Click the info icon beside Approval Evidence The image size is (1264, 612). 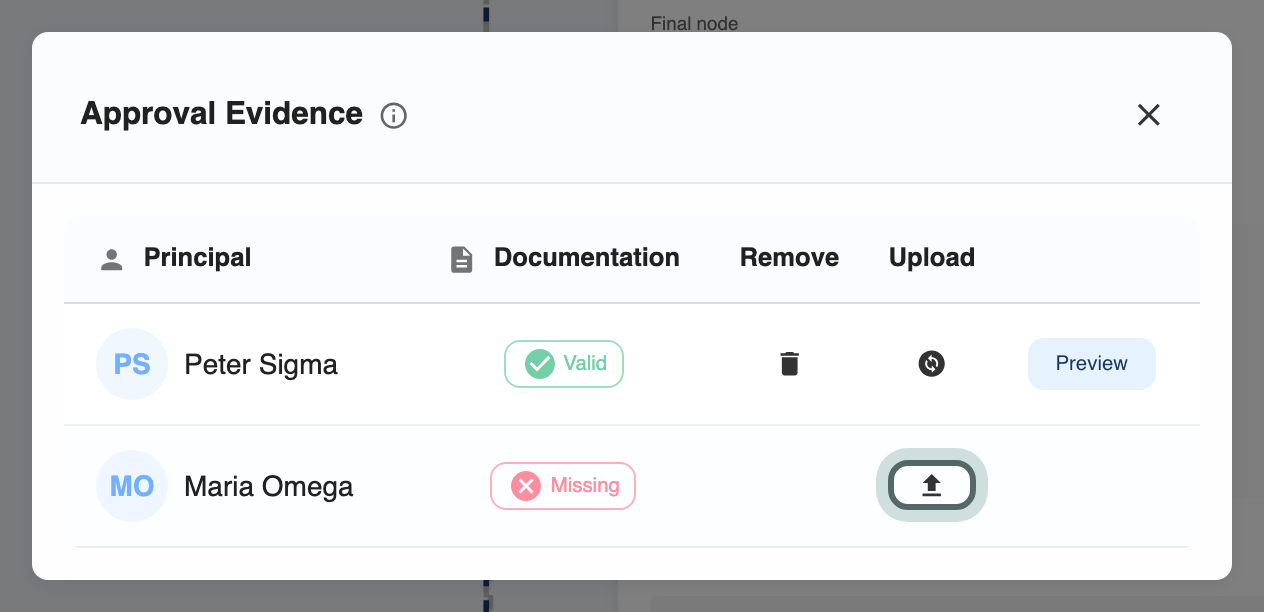click(x=394, y=116)
